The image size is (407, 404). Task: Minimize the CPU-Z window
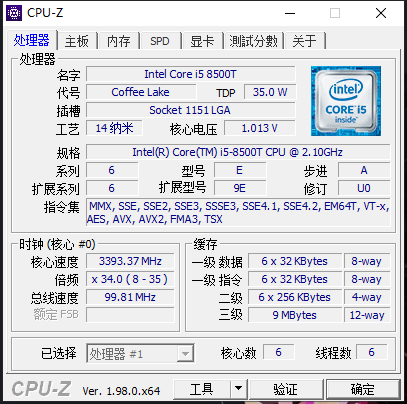tap(290, 14)
